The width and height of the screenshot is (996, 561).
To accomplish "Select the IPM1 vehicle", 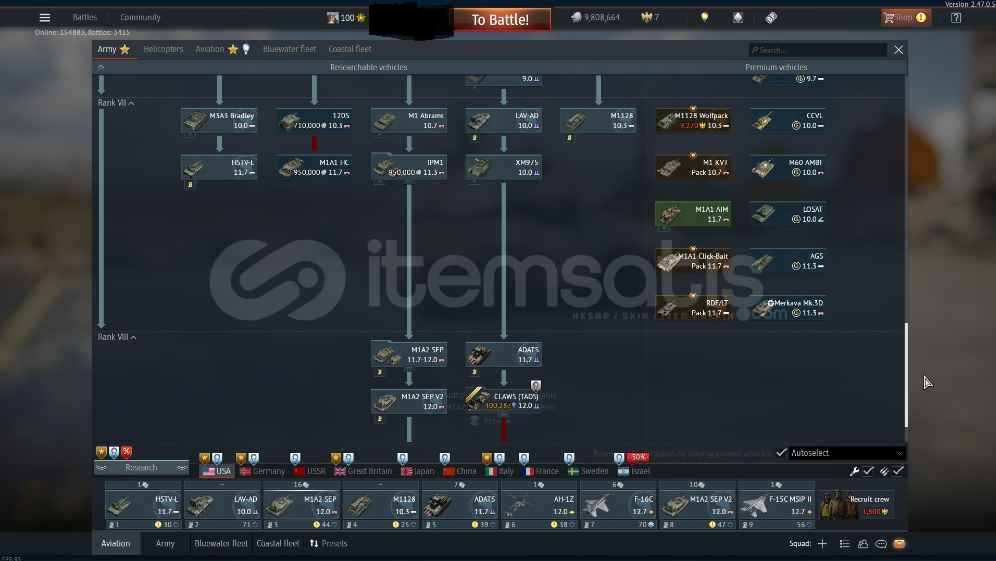I will click(x=408, y=168).
